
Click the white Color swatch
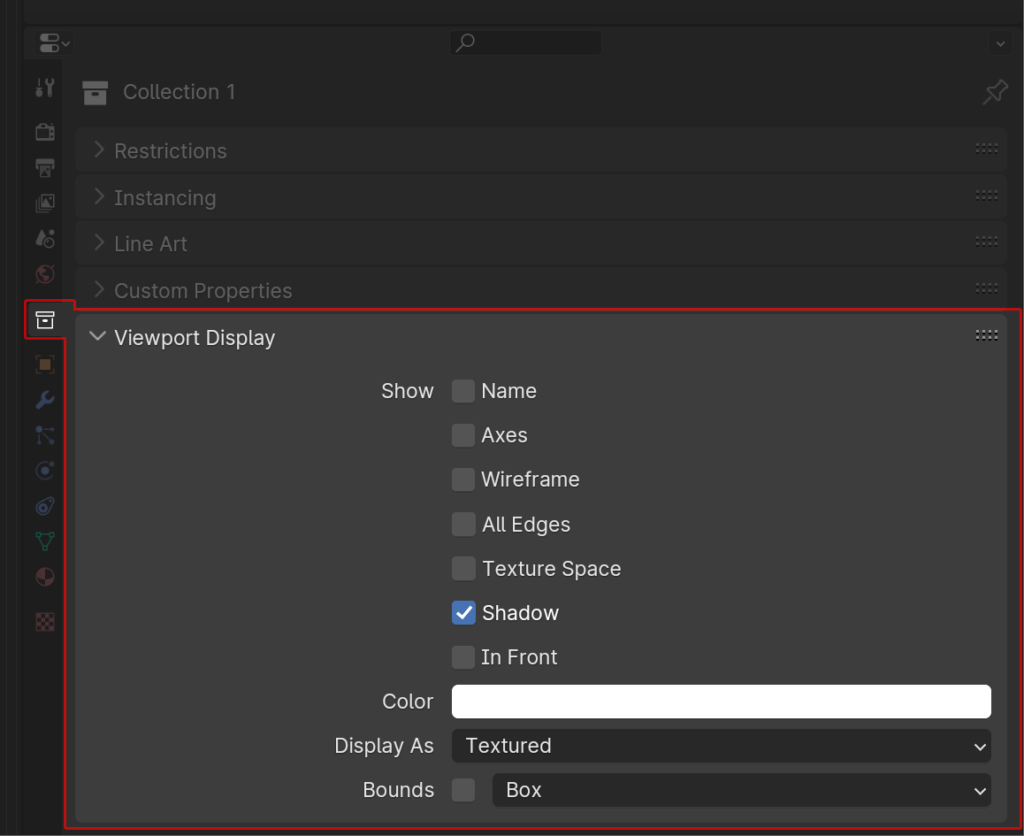721,701
